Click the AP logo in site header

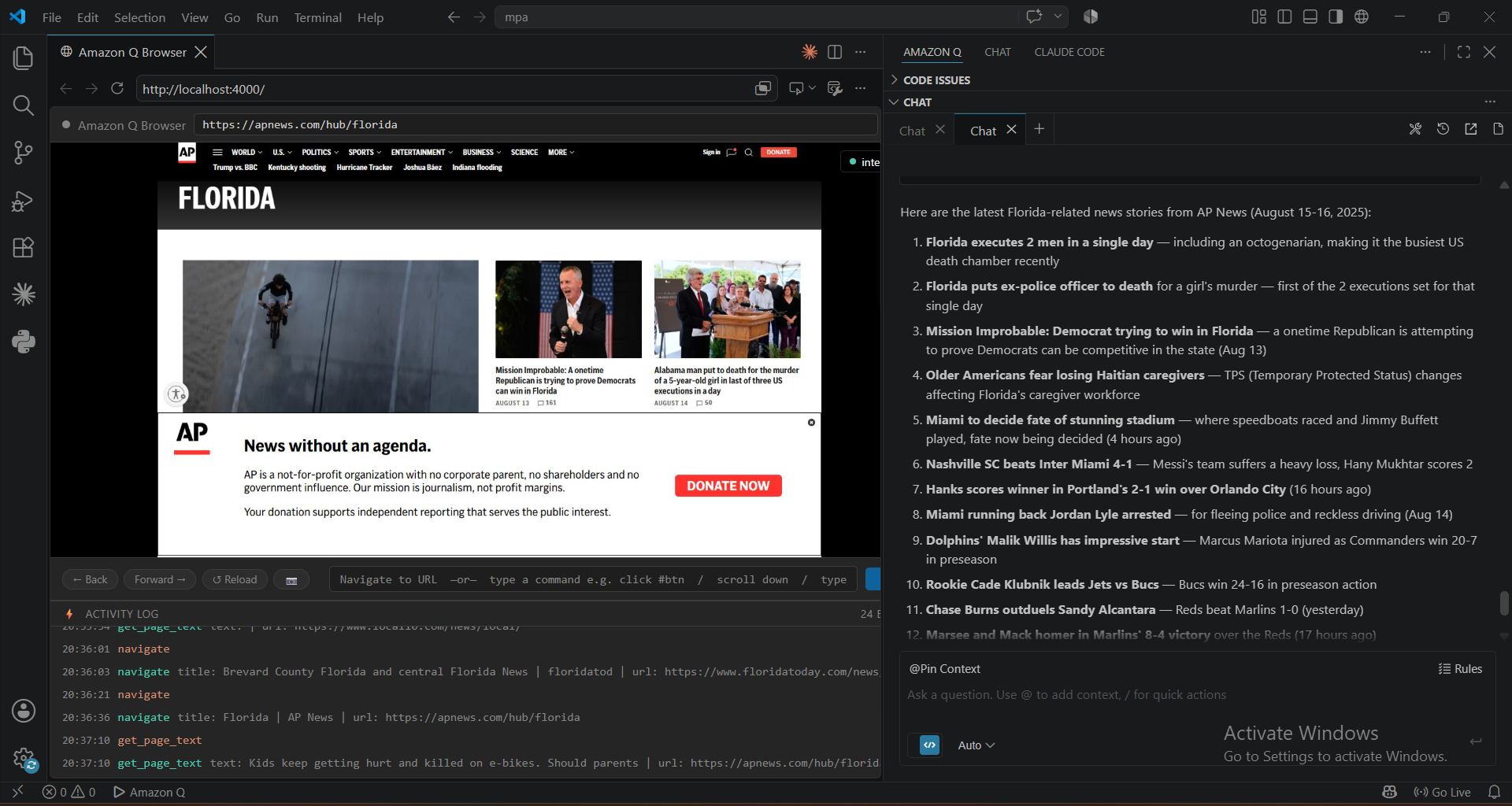[x=187, y=153]
